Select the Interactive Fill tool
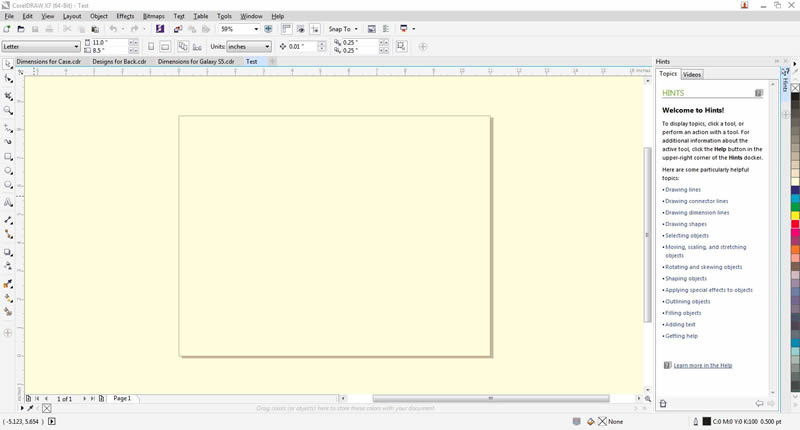 click(x=8, y=298)
